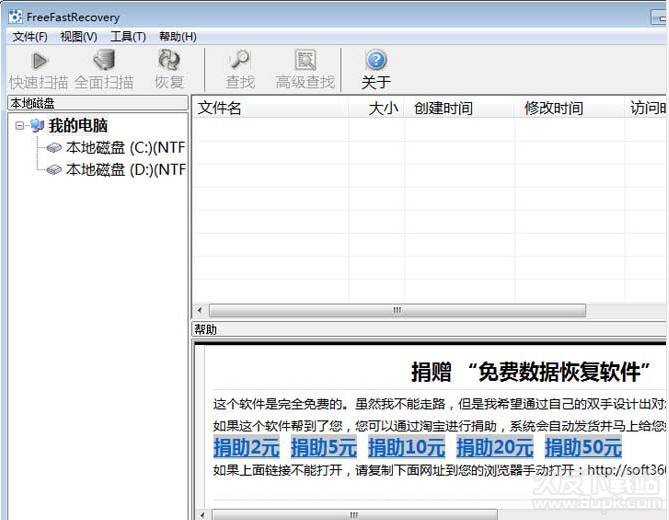Open the 视图(V) menu

tap(79, 37)
